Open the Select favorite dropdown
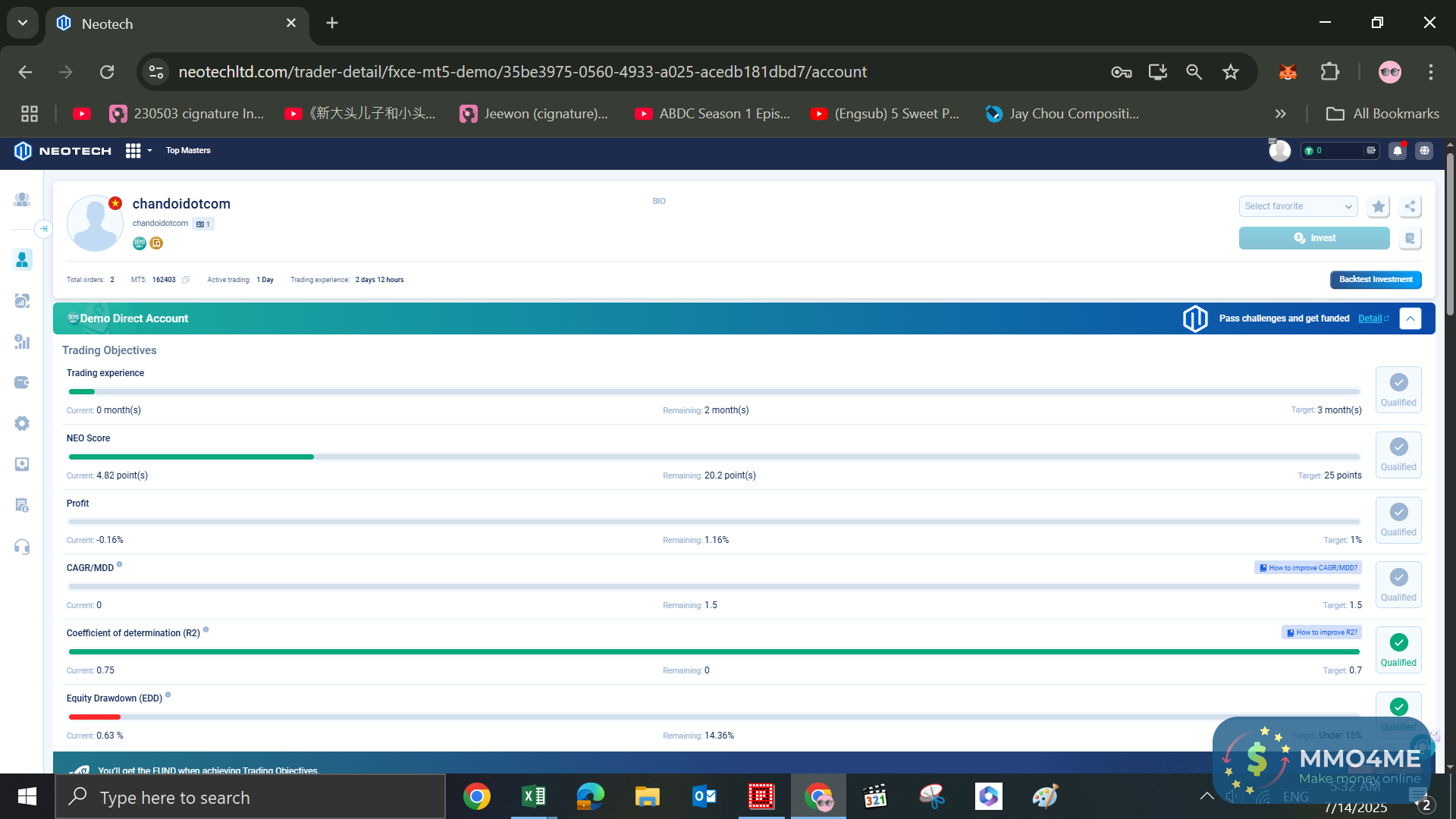The width and height of the screenshot is (1456, 819). pyautogui.click(x=1298, y=206)
